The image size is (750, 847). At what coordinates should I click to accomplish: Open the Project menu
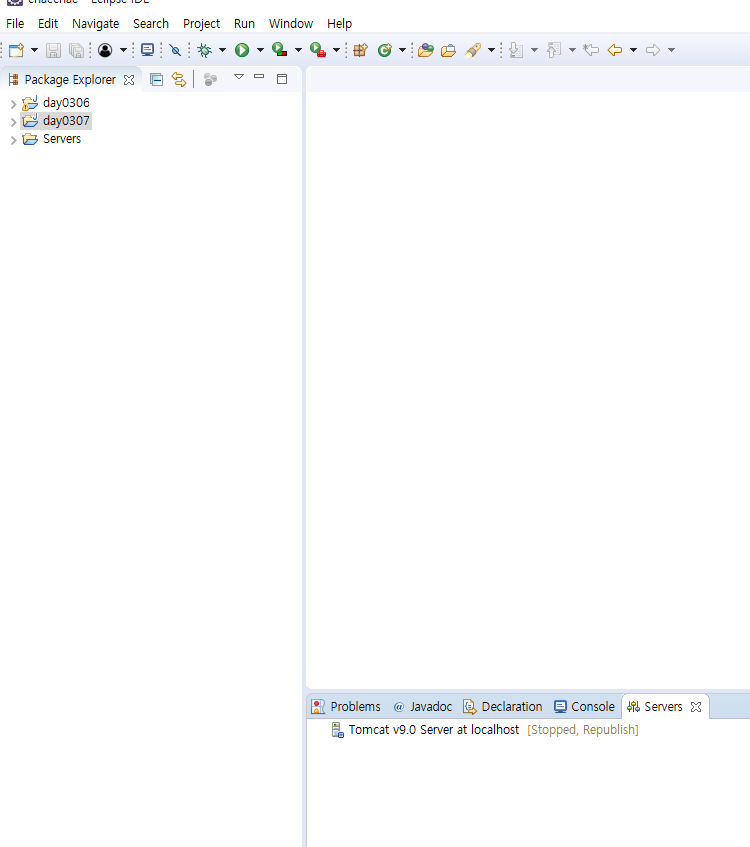(202, 24)
